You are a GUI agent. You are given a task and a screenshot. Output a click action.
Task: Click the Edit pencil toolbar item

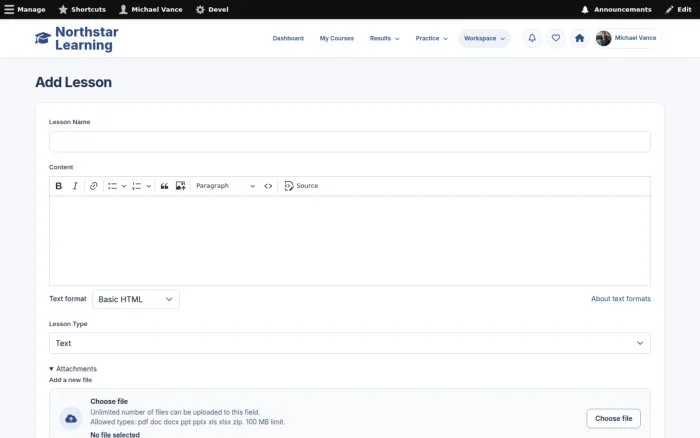(678, 9)
